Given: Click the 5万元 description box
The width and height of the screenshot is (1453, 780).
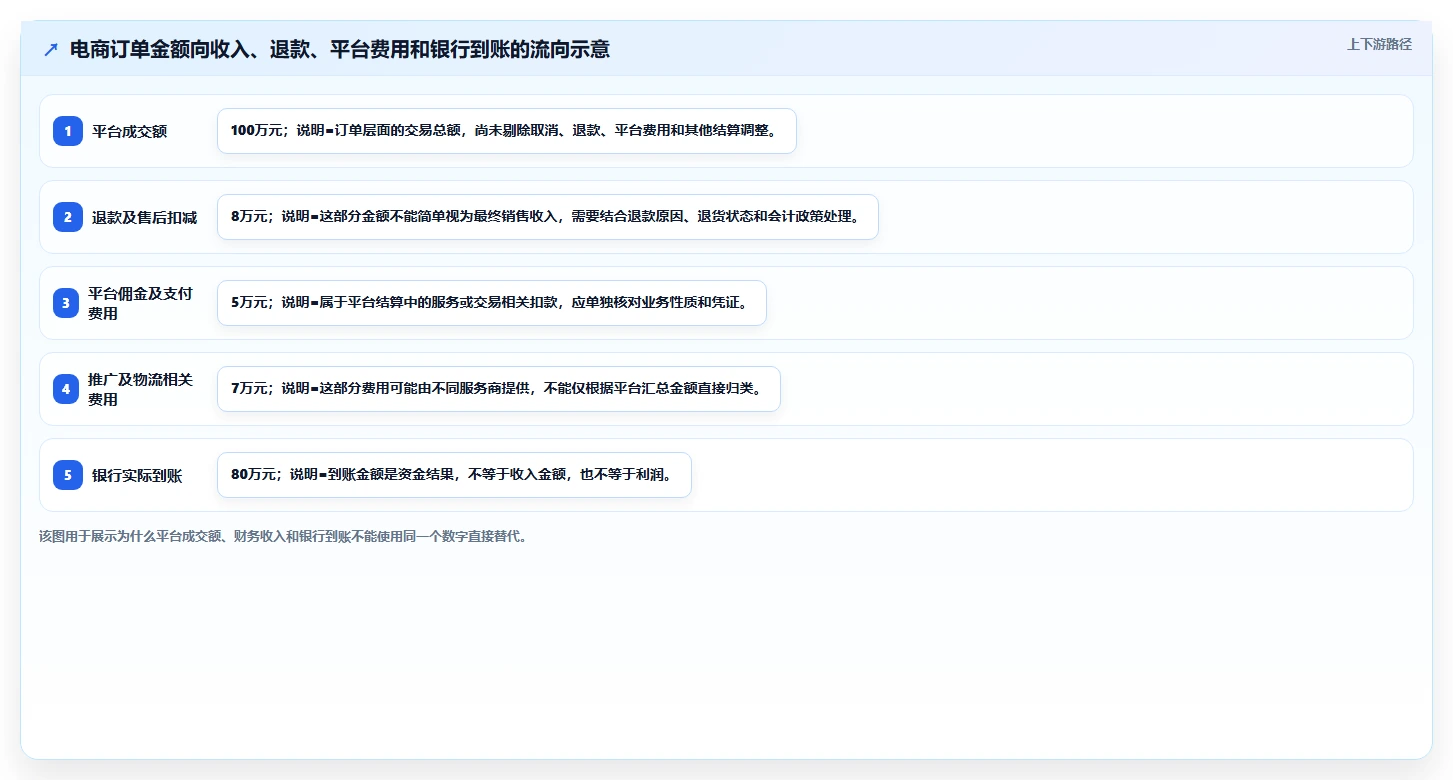Looking at the screenshot, I should click(x=492, y=303).
